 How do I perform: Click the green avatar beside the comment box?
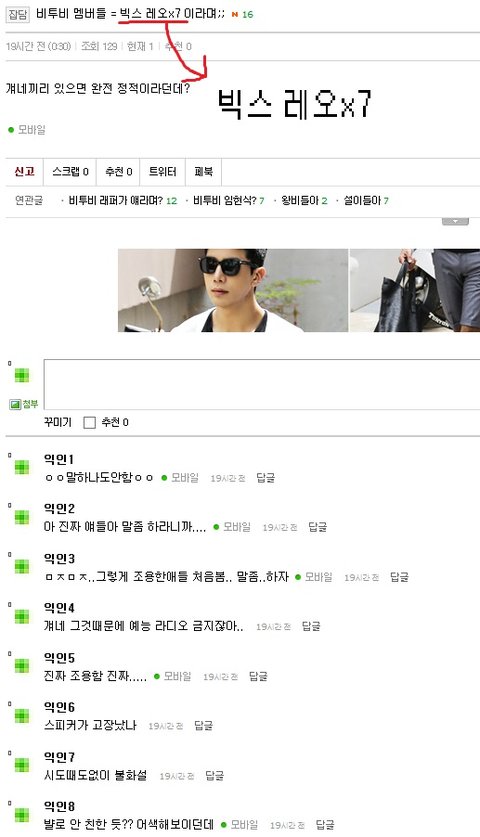point(22,375)
